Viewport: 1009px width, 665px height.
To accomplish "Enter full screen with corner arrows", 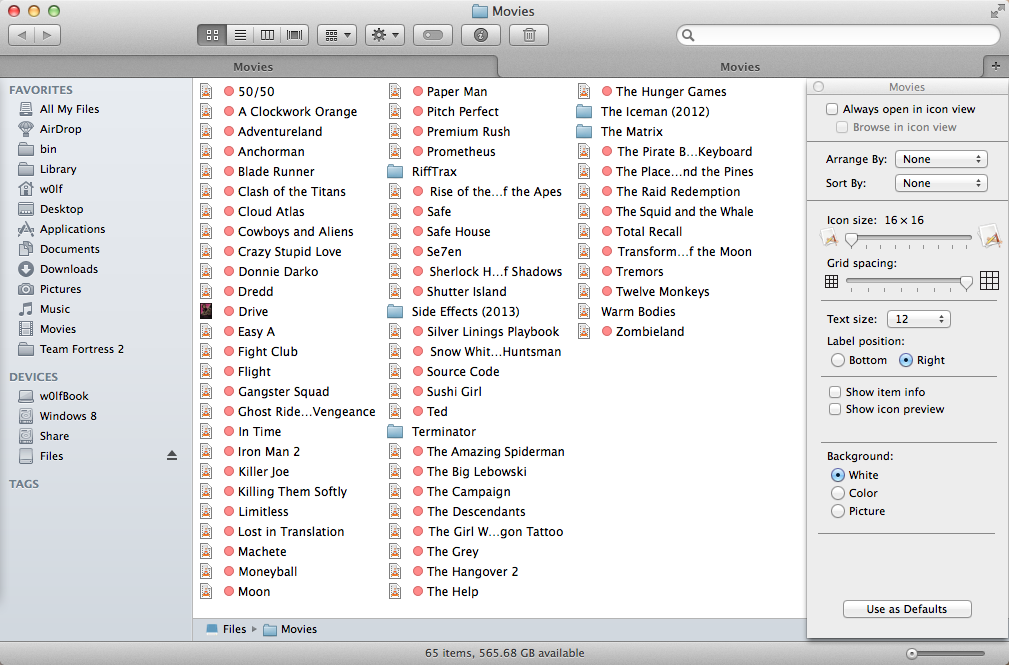I will (x=996, y=11).
